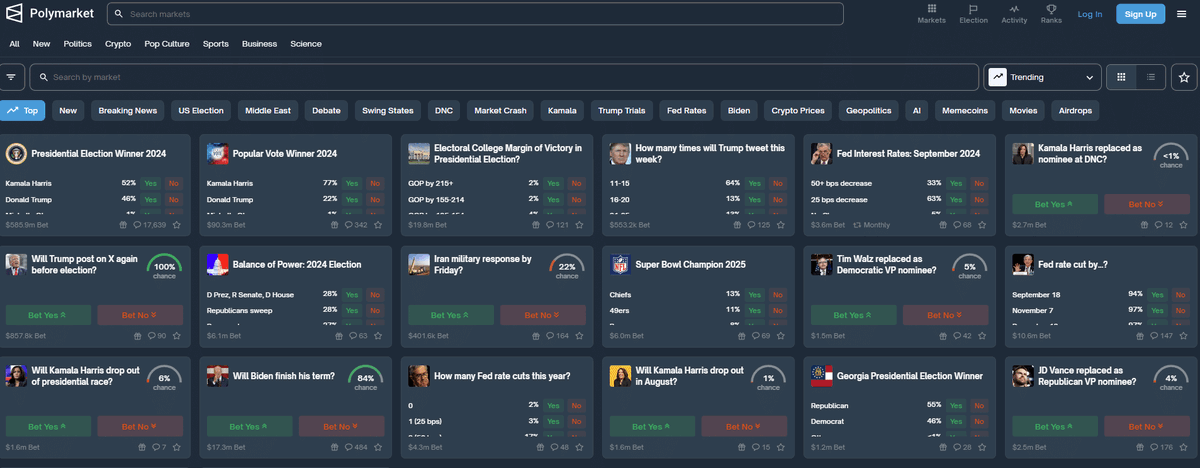
Task: Click the Log In link
Action: (x=1090, y=14)
